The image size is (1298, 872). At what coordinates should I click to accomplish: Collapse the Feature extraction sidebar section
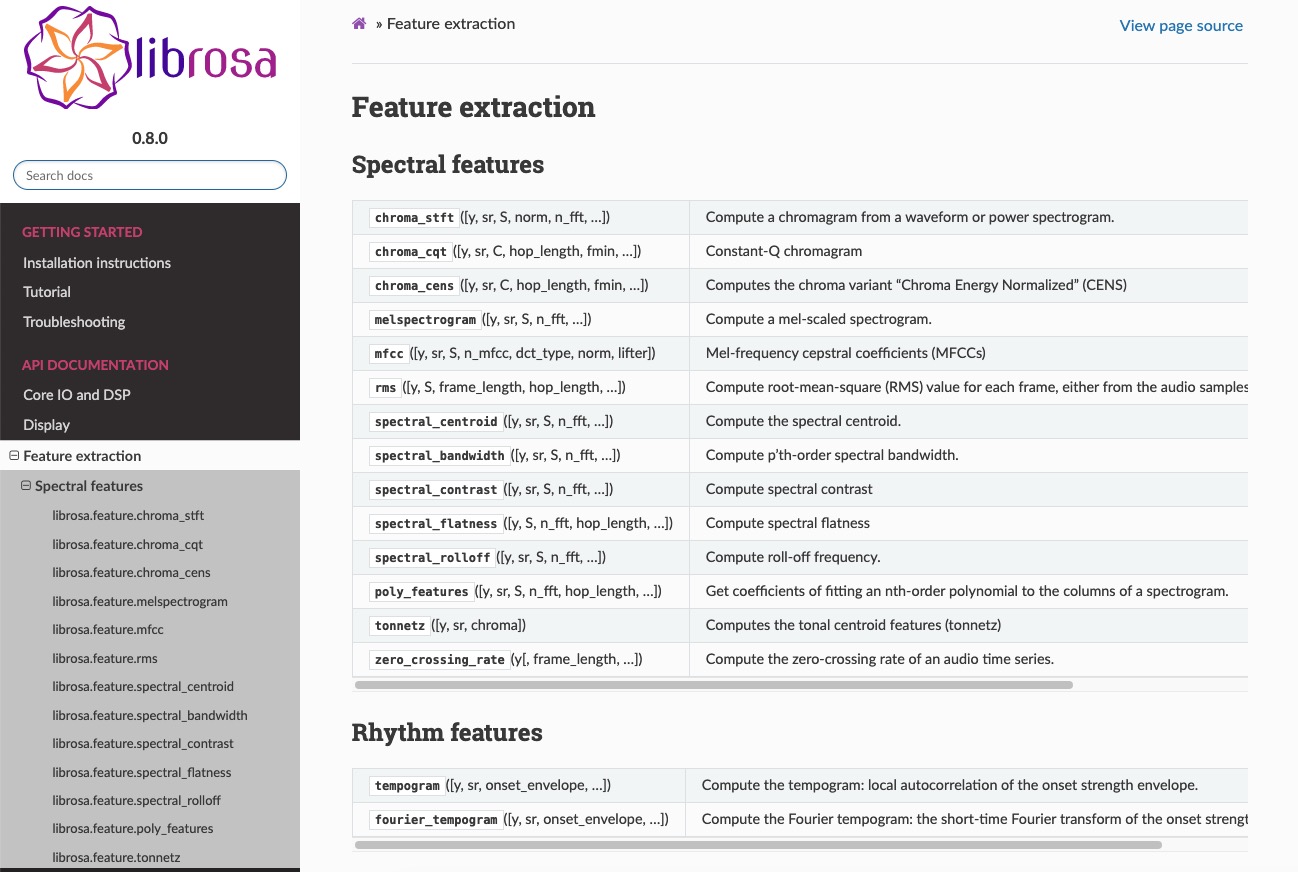(x=14, y=456)
